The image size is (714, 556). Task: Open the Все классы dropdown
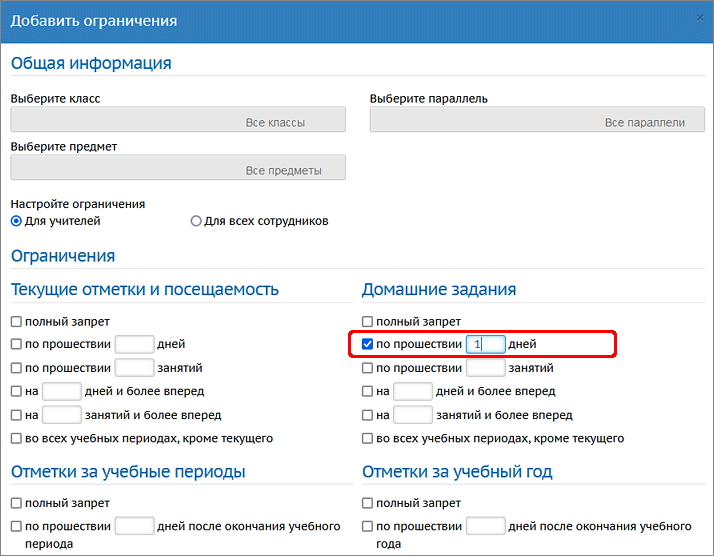pyautogui.click(x=178, y=121)
